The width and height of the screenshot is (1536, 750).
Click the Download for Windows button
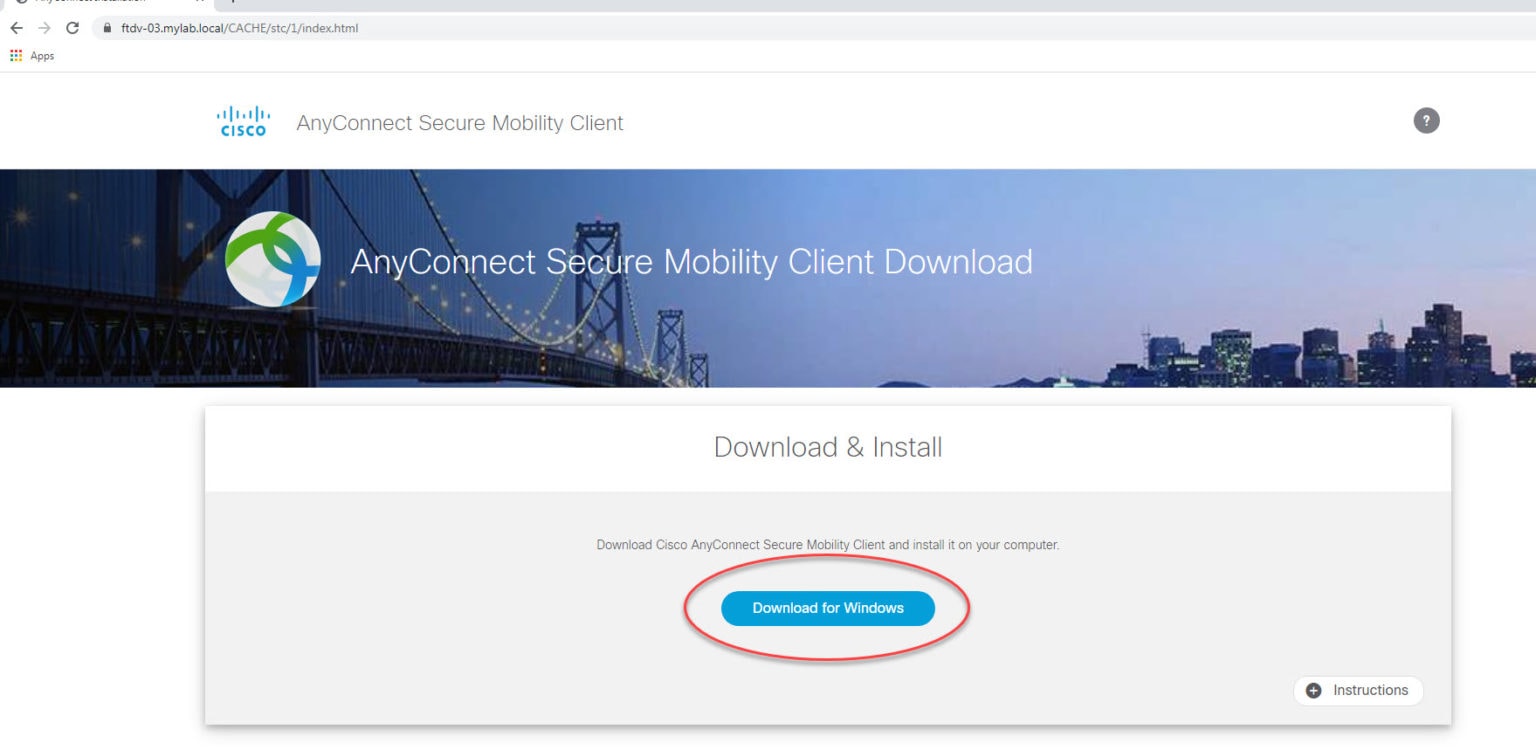(x=828, y=608)
